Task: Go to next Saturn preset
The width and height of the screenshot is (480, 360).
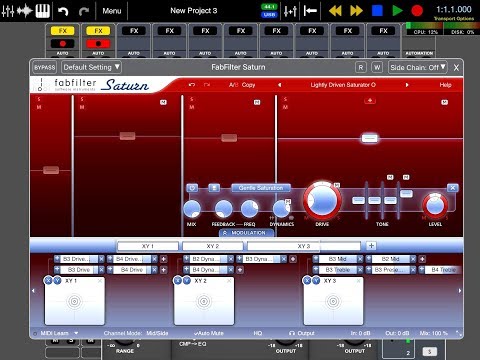Action: (407, 85)
